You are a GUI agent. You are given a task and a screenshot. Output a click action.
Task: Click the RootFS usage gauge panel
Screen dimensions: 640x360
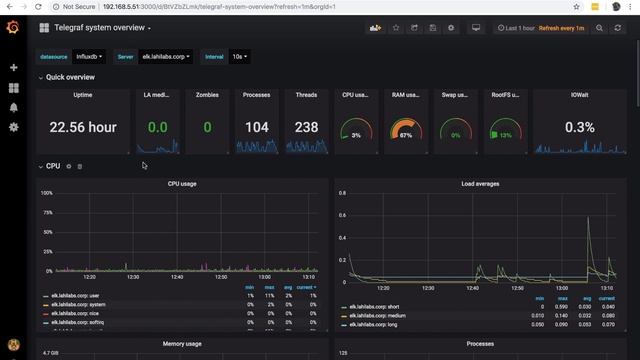[505, 122]
